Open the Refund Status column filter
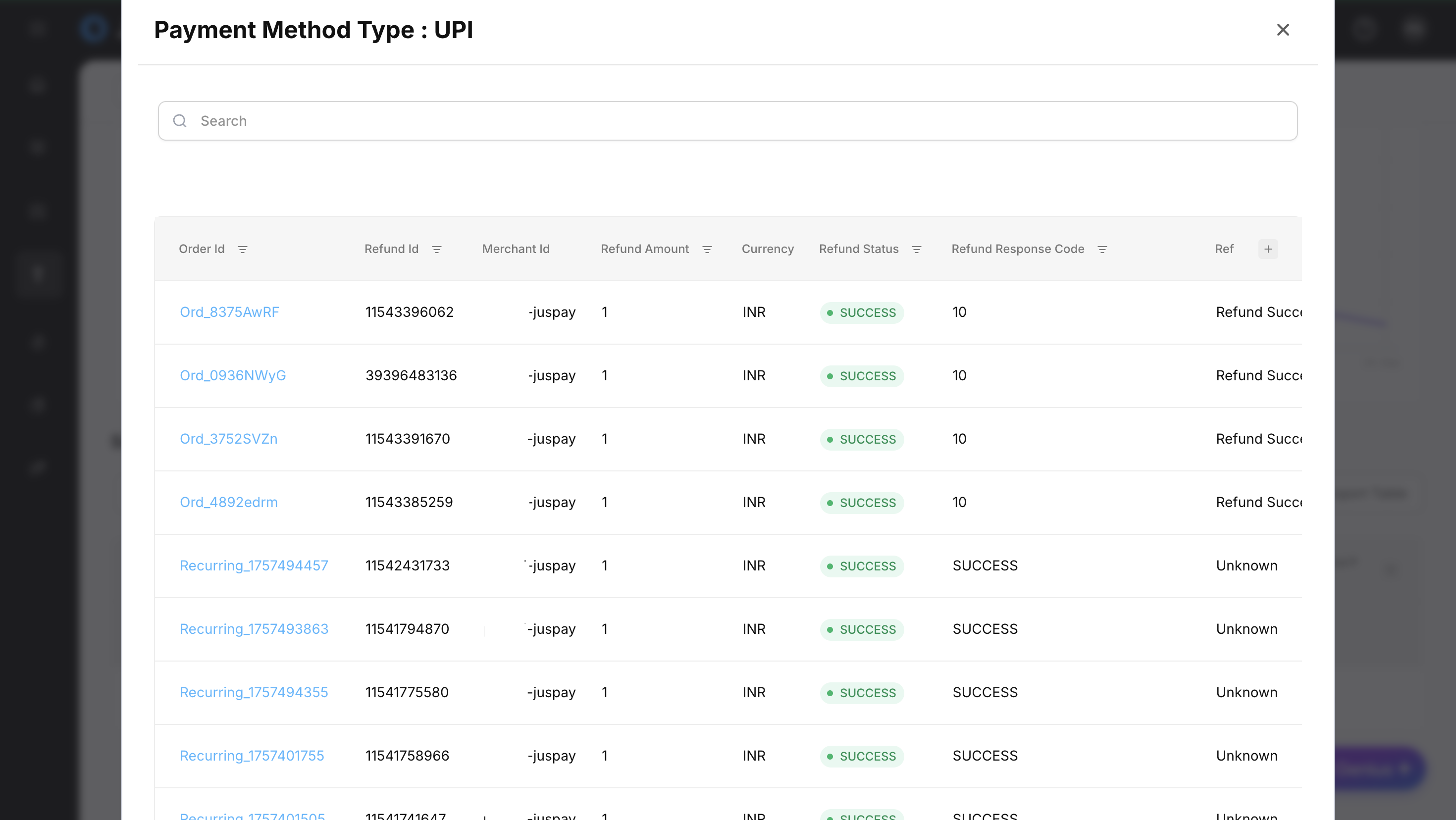 [x=916, y=249]
